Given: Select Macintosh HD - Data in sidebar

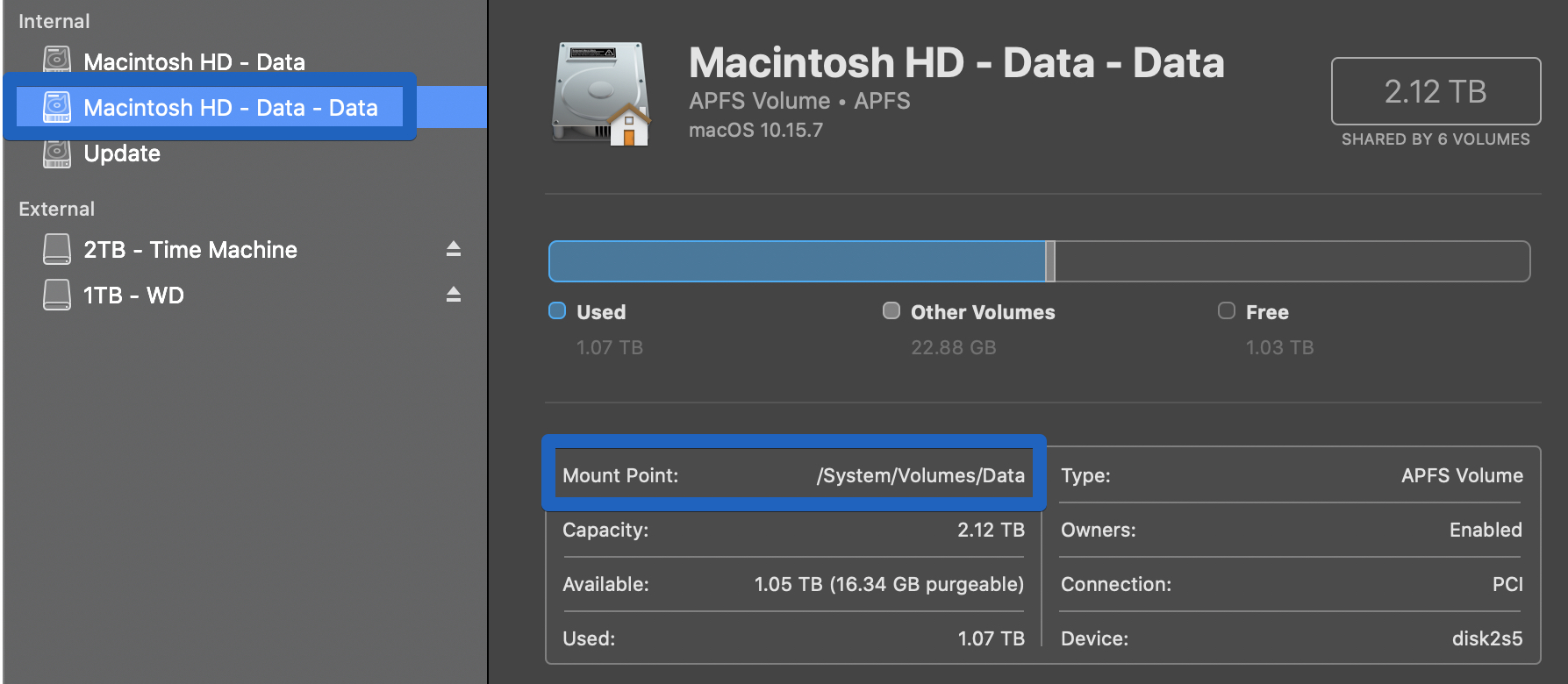Looking at the screenshot, I should [194, 61].
